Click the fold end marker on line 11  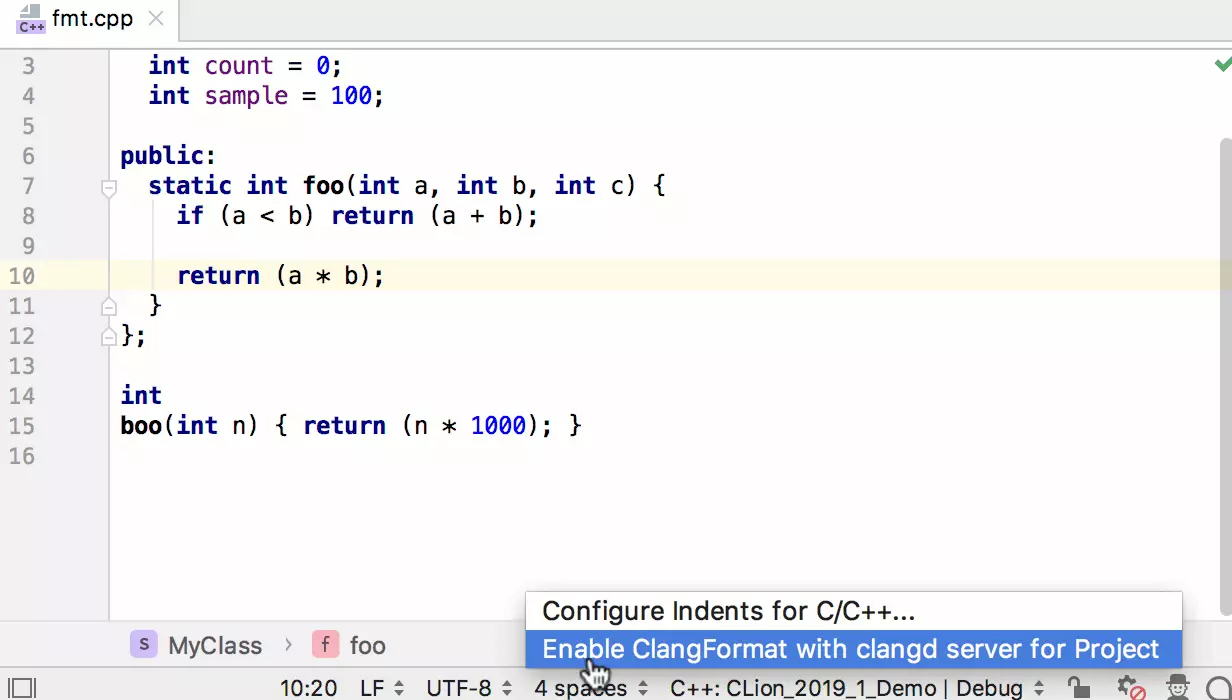(x=109, y=307)
